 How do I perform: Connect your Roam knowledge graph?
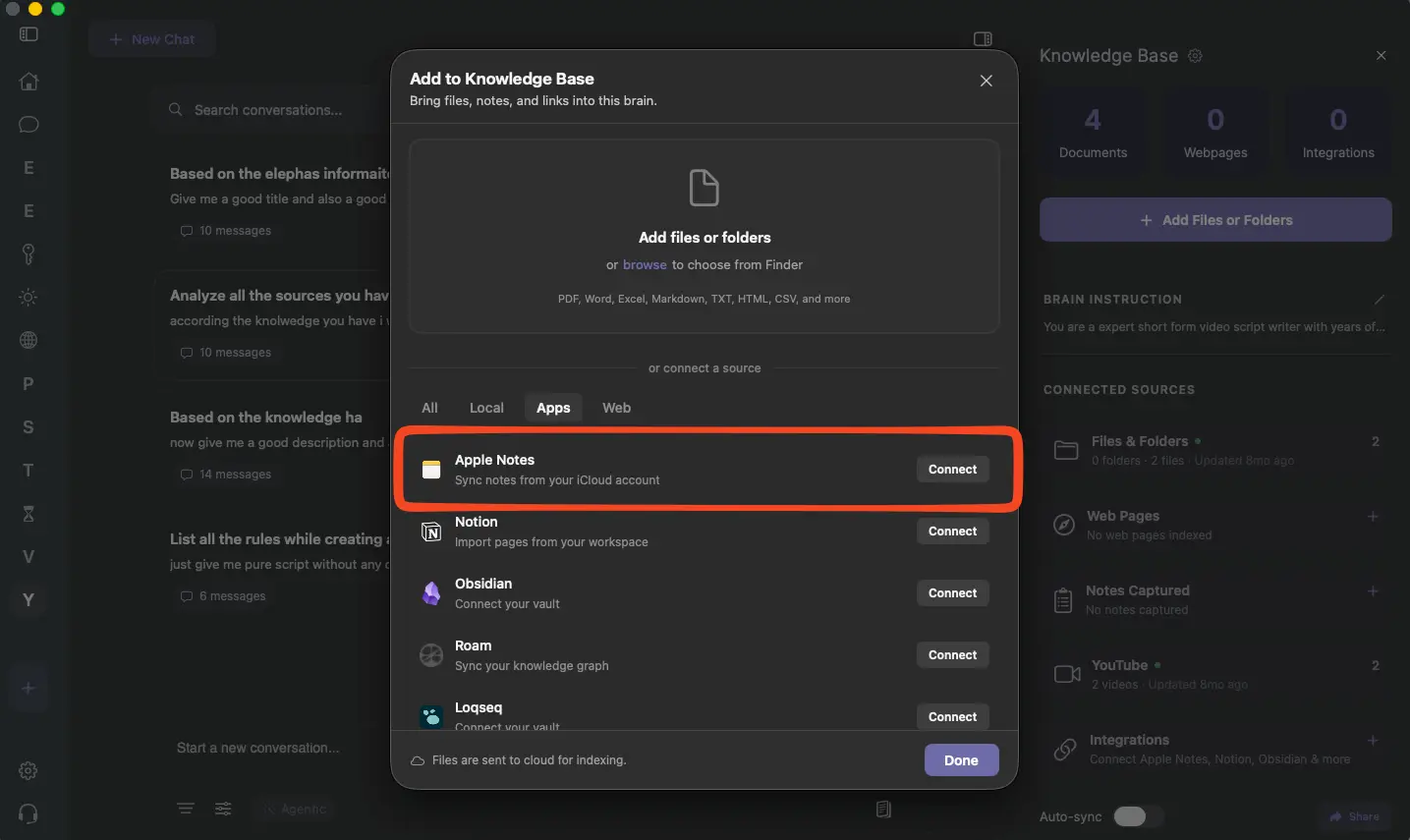951,654
